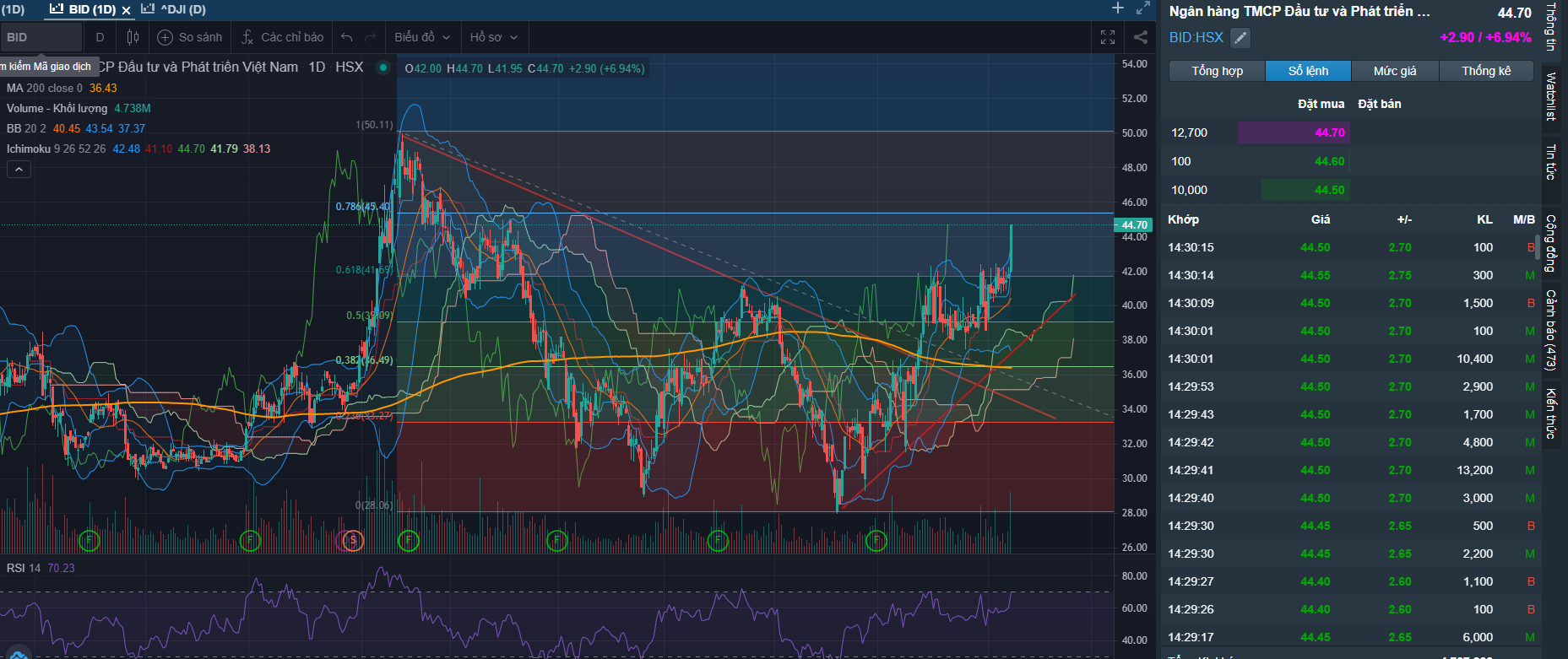Open the candlestick chart style selector

[133, 37]
